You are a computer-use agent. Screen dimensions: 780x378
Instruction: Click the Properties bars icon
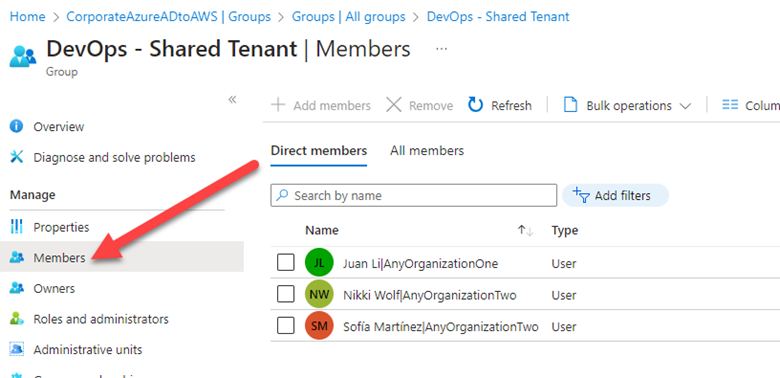click(16, 227)
